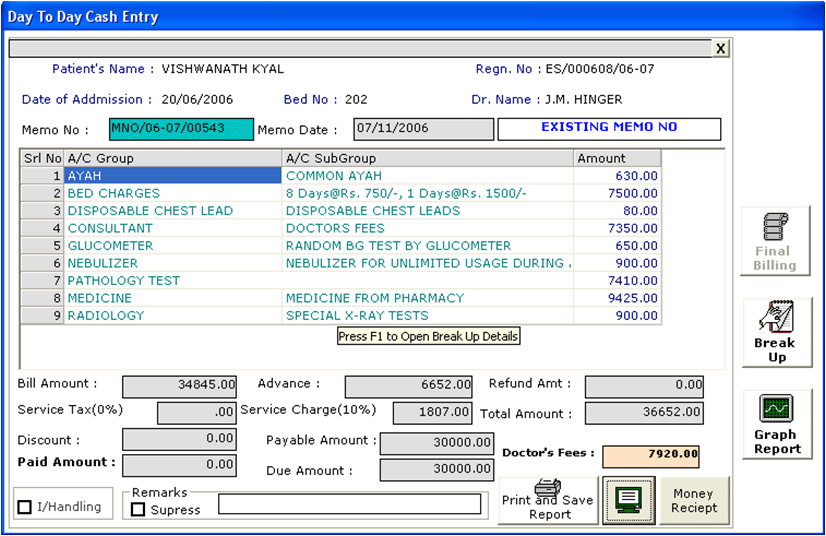Select the PATHOLOGY TEST group cell

coord(173,280)
